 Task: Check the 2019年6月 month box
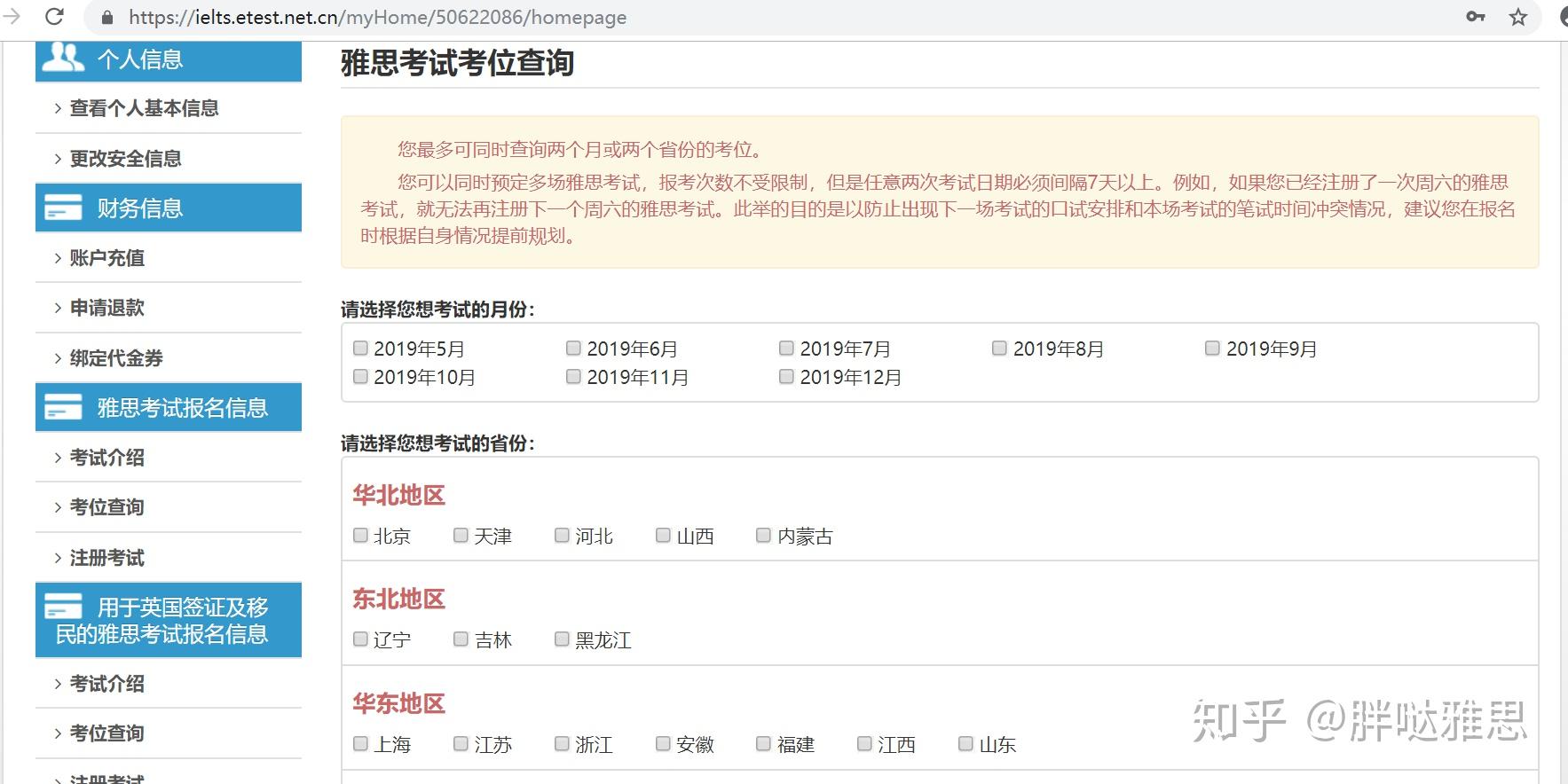click(x=573, y=349)
